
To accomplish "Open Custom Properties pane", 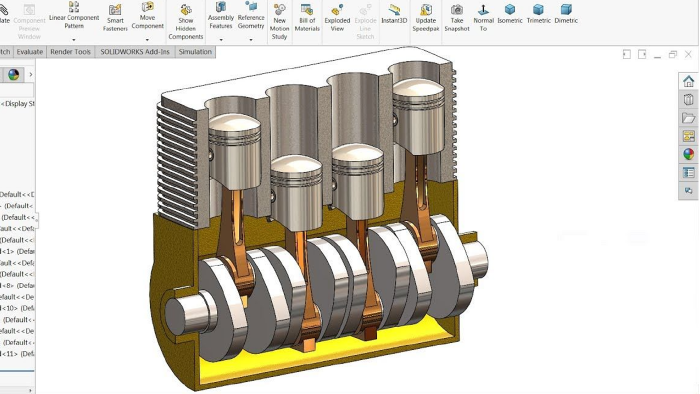I will (x=688, y=173).
